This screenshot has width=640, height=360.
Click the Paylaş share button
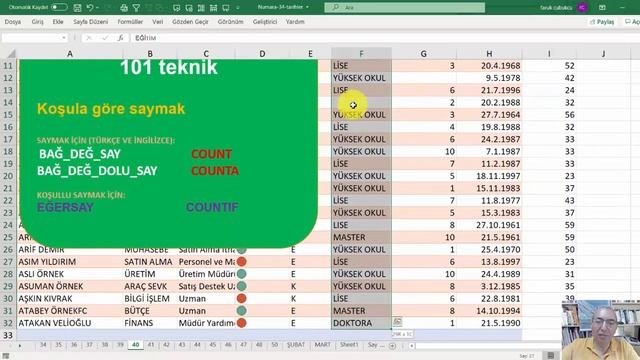pos(602,22)
